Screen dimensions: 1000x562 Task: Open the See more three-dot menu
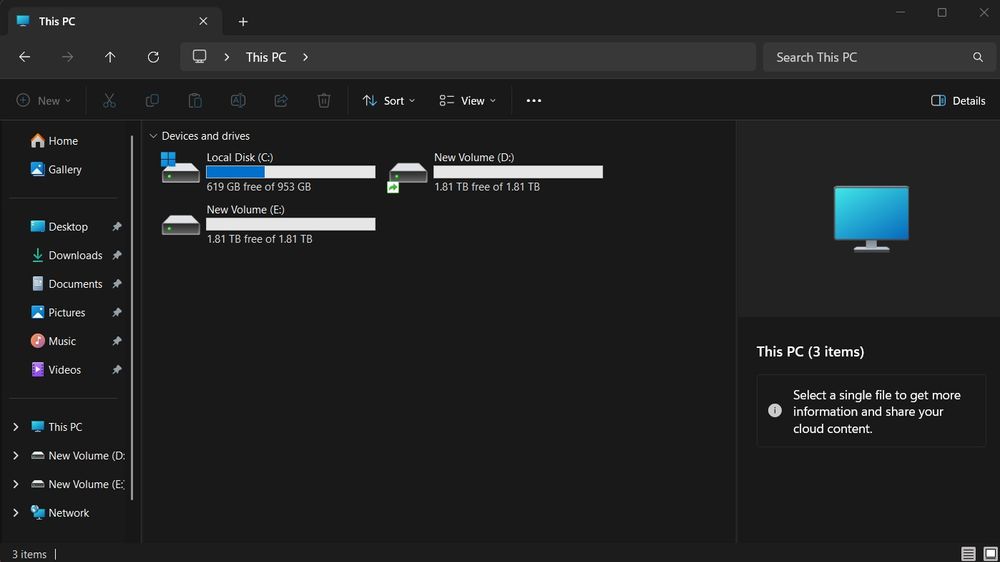(534, 100)
